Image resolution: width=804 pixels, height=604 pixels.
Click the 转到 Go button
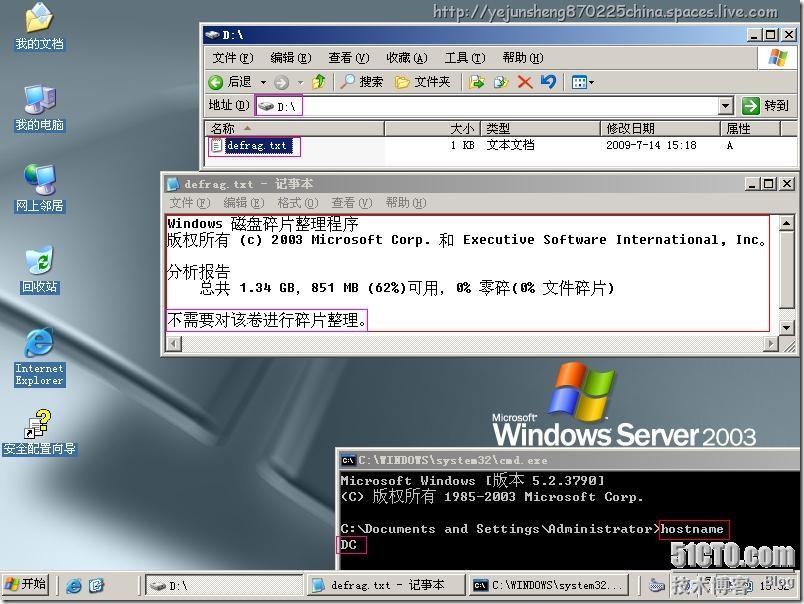765,106
